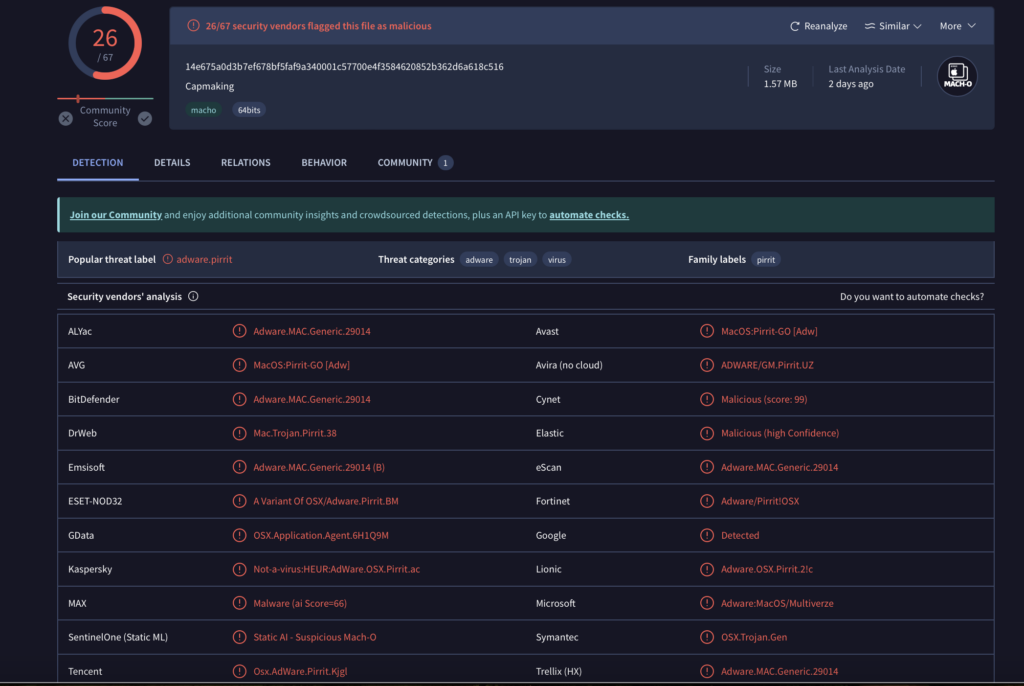Click the Elastic detection alert icon
1024x686 pixels.
click(707, 433)
